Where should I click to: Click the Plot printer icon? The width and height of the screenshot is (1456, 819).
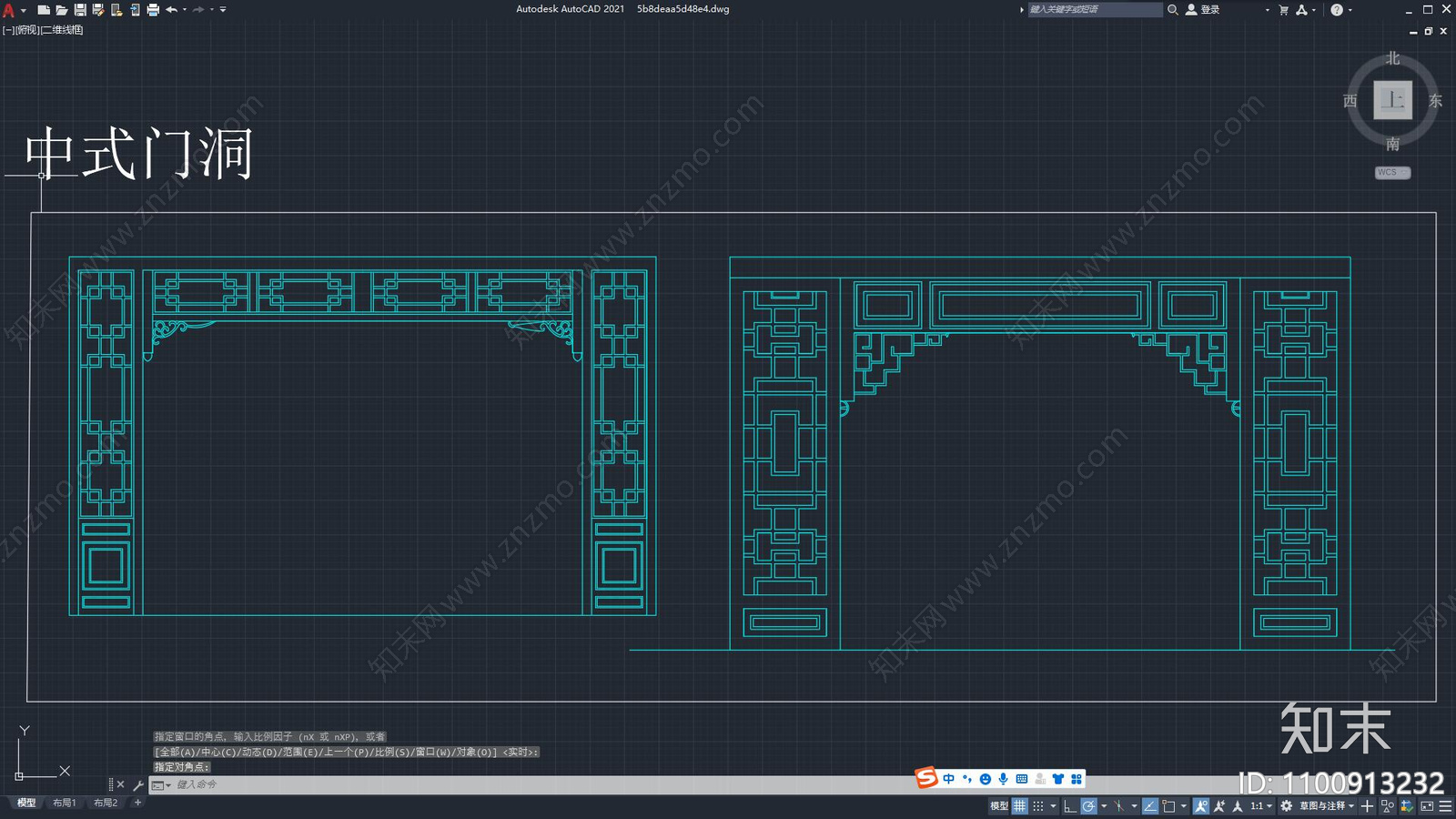pyautogui.click(x=153, y=10)
